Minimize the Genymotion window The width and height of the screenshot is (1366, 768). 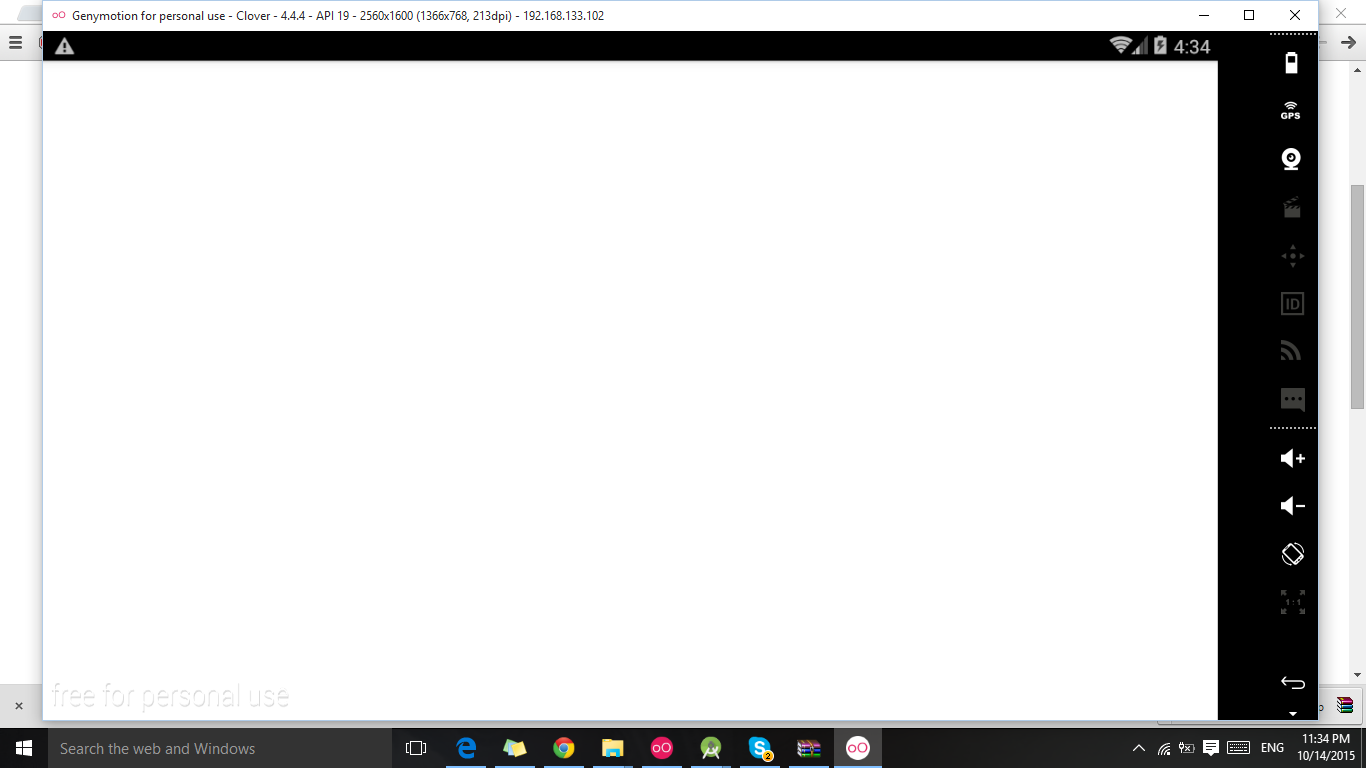(1203, 15)
